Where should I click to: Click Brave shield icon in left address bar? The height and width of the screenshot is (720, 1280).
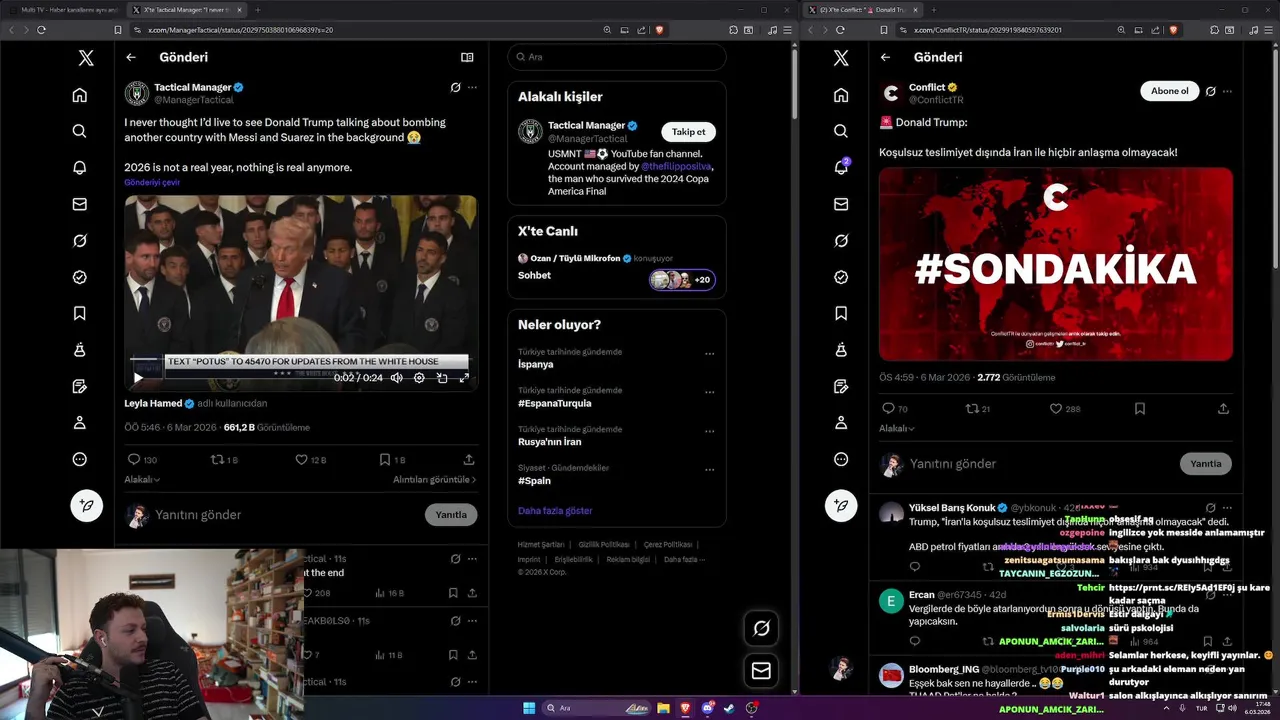(659, 30)
